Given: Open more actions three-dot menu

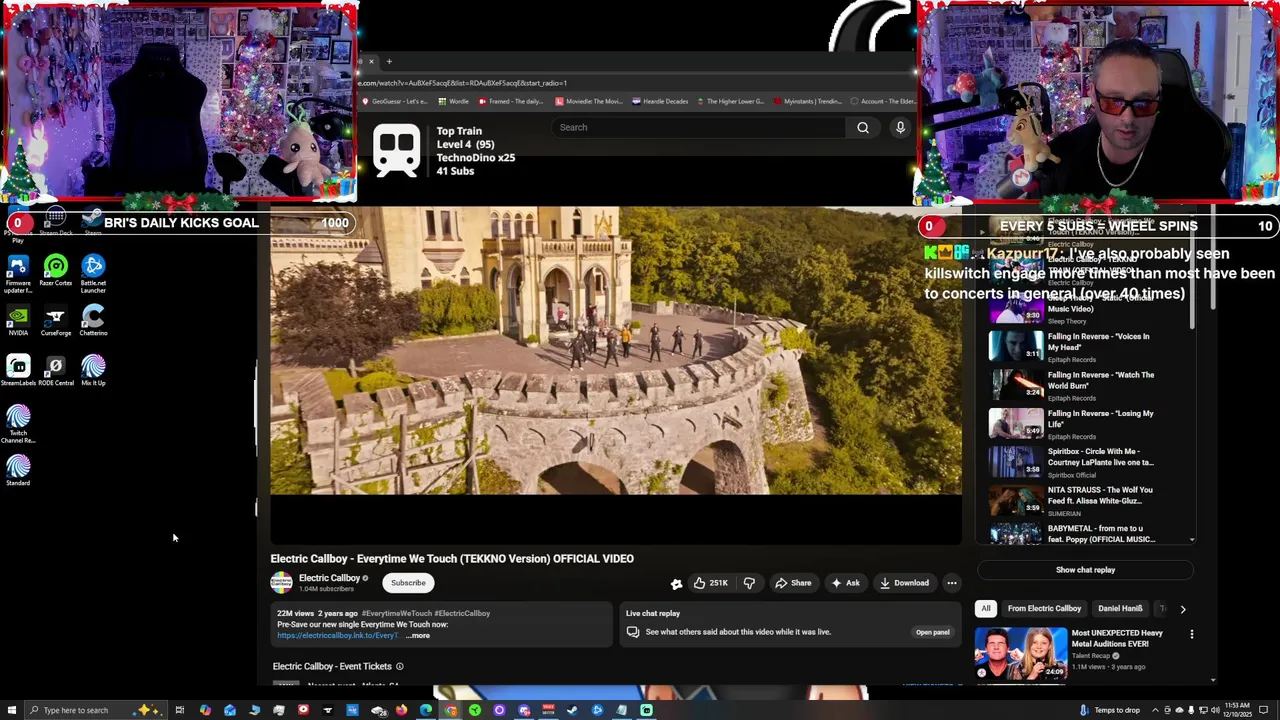Looking at the screenshot, I should pos(952,583).
